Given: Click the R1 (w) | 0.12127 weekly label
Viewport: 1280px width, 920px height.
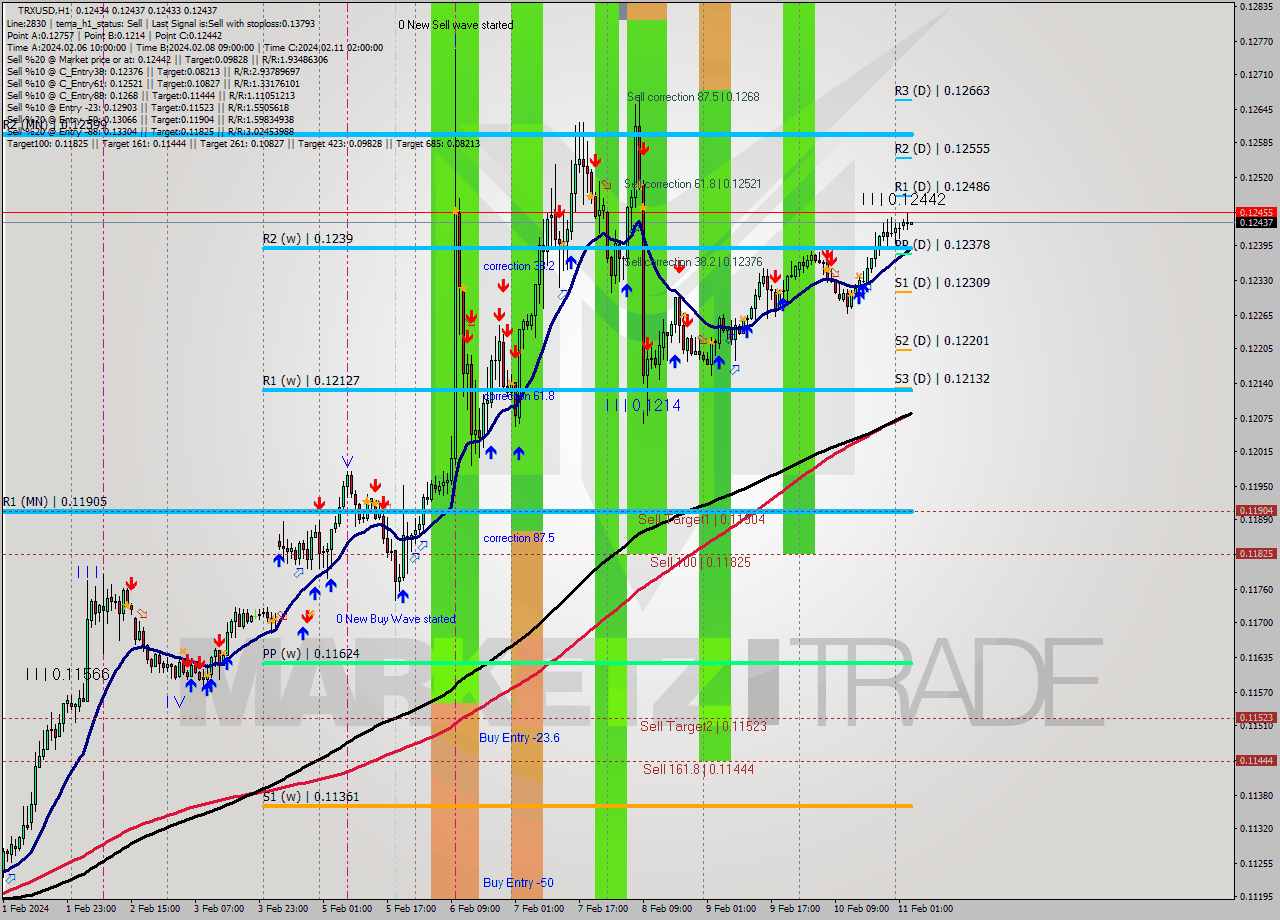Looking at the screenshot, I should coord(311,381).
